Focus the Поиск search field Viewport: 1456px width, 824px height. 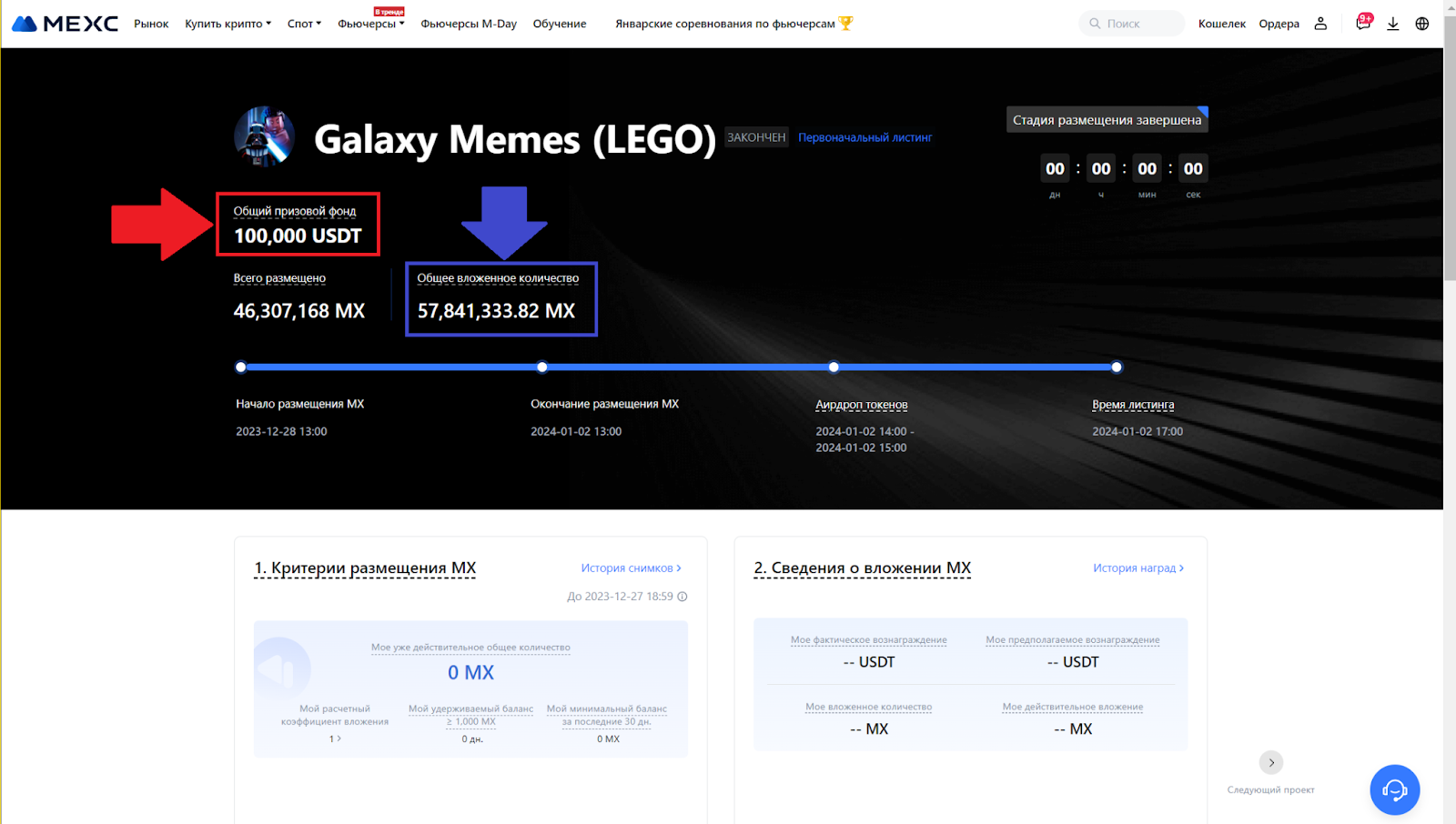point(1132,24)
